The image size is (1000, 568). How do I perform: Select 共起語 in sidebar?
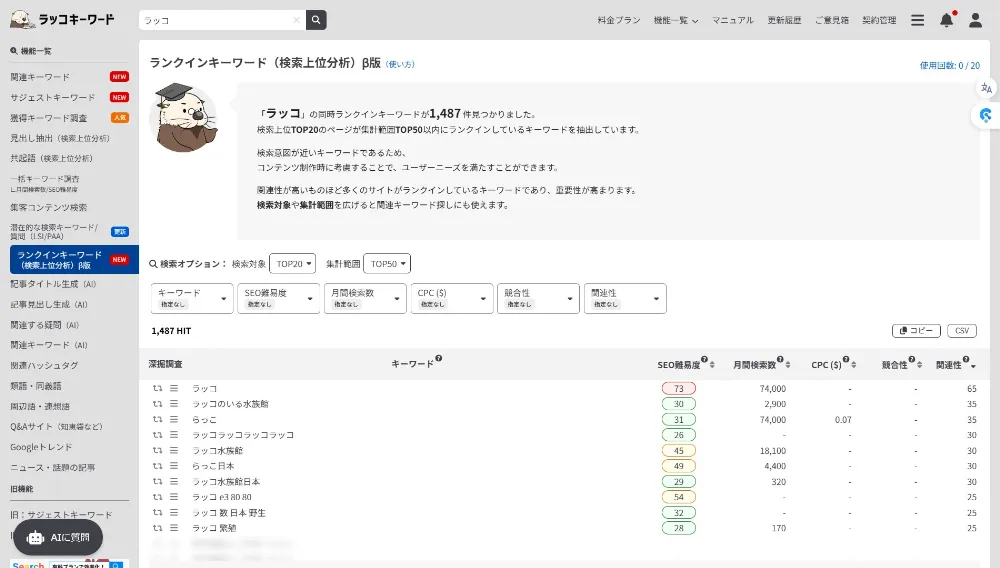click(52, 158)
